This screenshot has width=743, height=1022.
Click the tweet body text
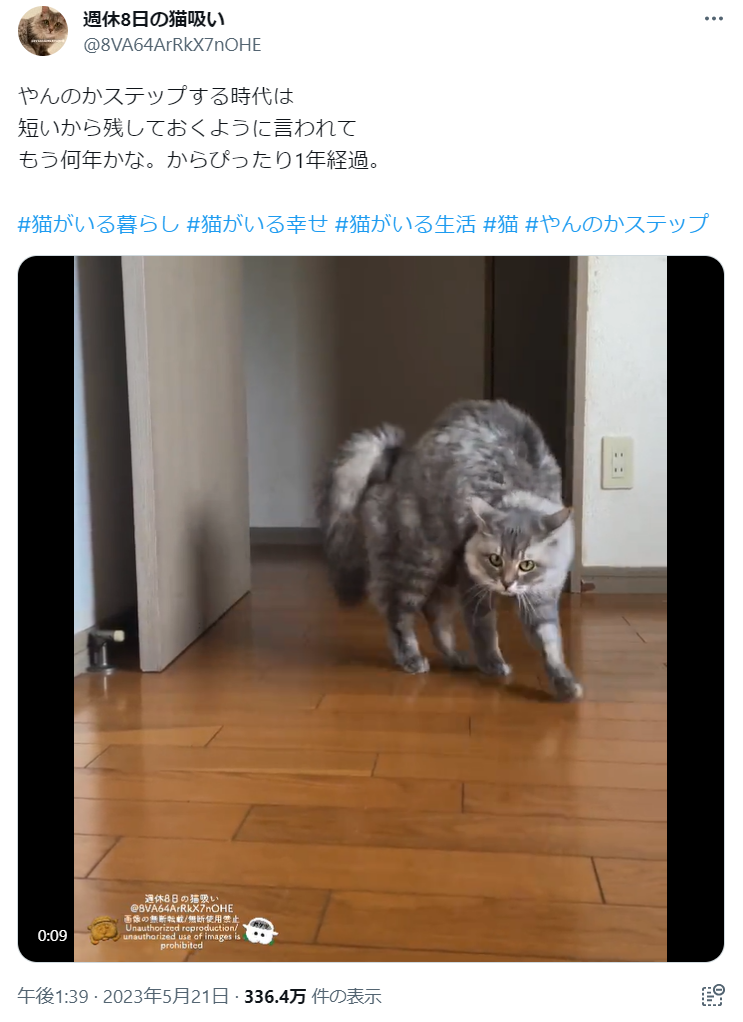(199, 128)
